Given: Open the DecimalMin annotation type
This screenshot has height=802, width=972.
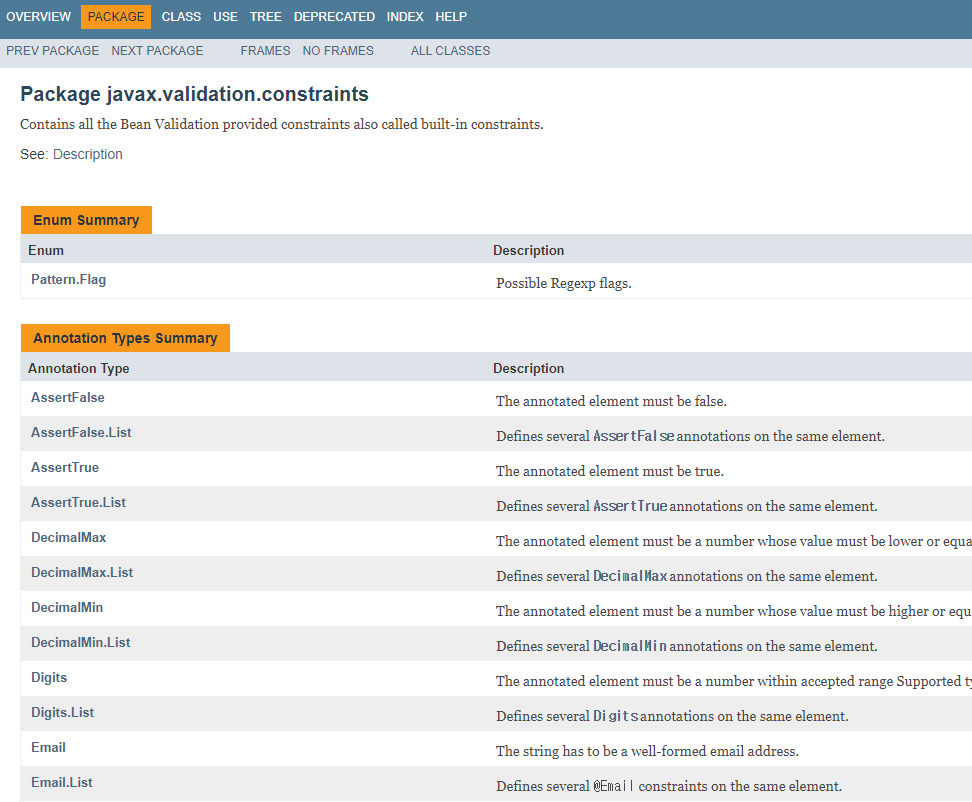Looking at the screenshot, I should pos(67,607).
